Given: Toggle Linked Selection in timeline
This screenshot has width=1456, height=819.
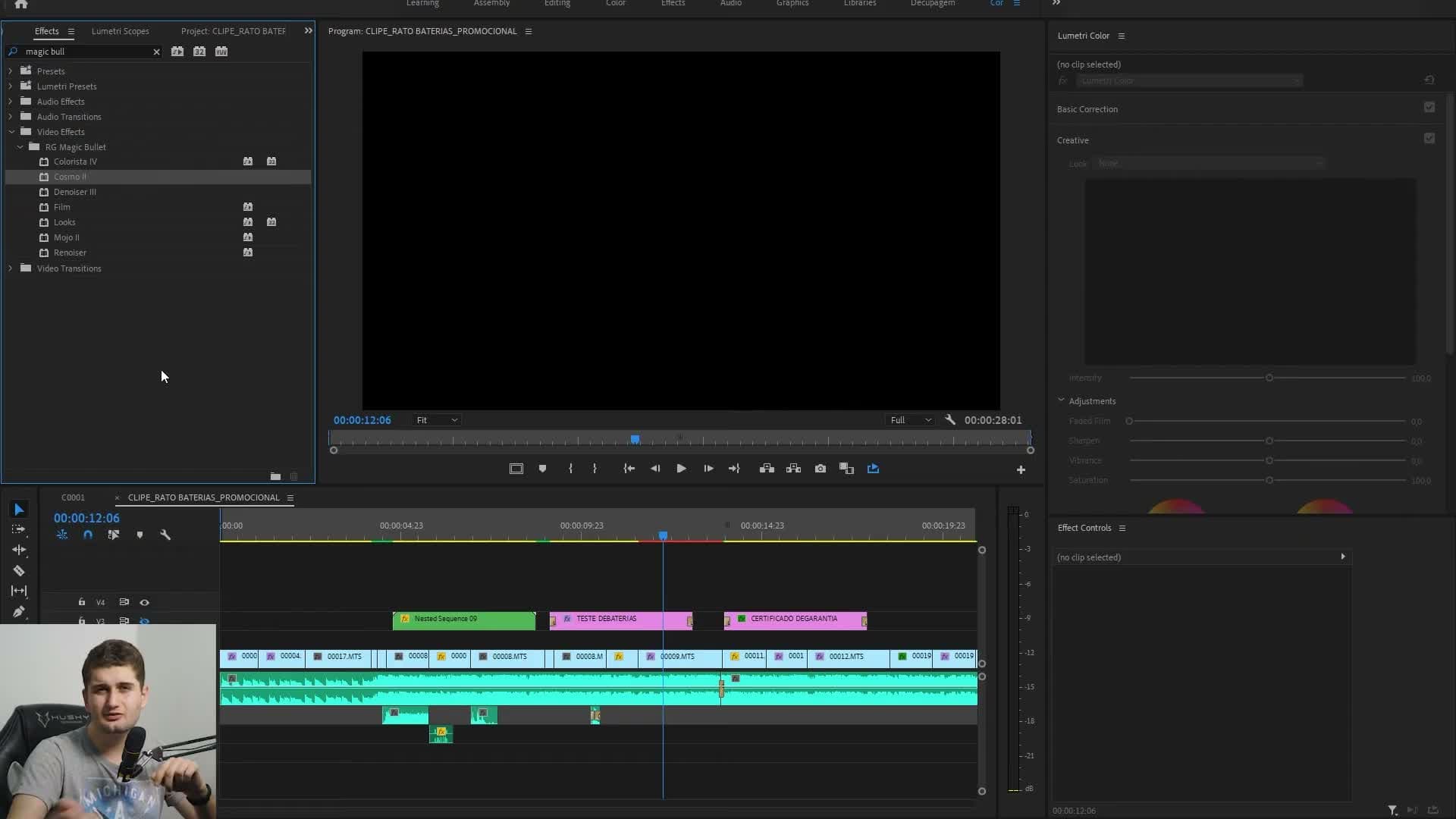Looking at the screenshot, I should point(114,535).
